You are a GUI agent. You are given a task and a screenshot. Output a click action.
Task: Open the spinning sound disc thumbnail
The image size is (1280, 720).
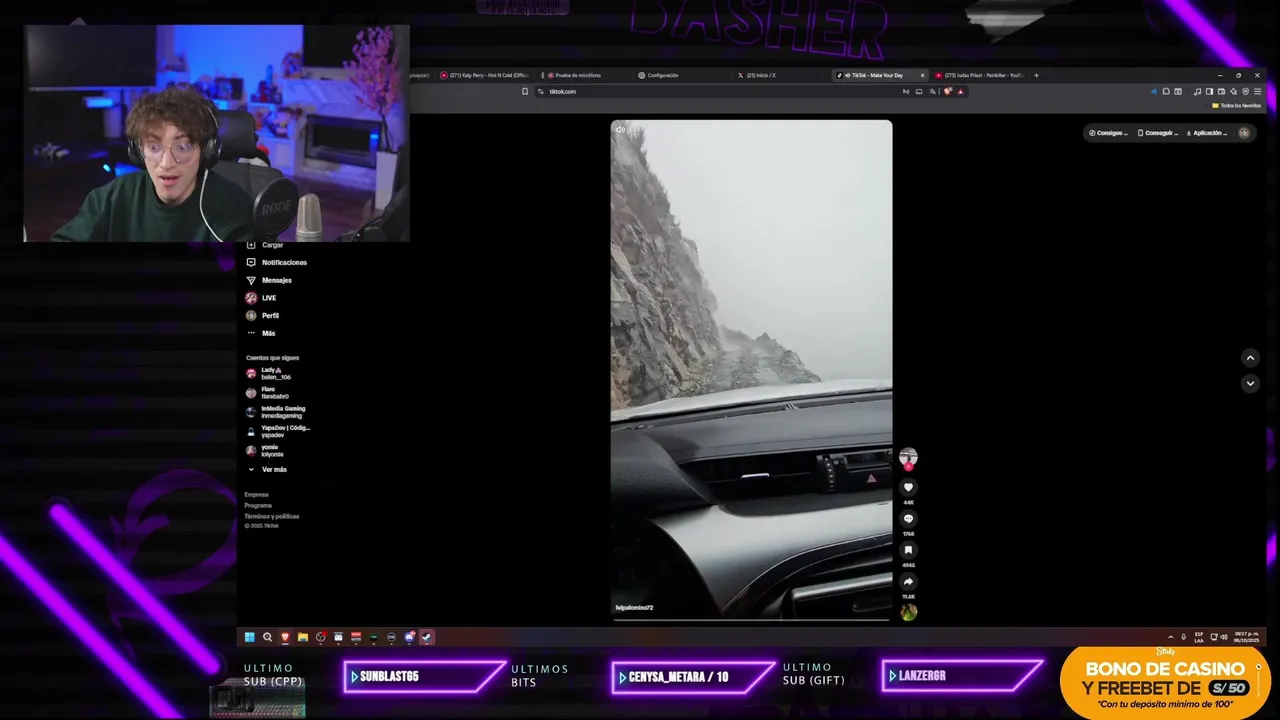(x=908, y=612)
